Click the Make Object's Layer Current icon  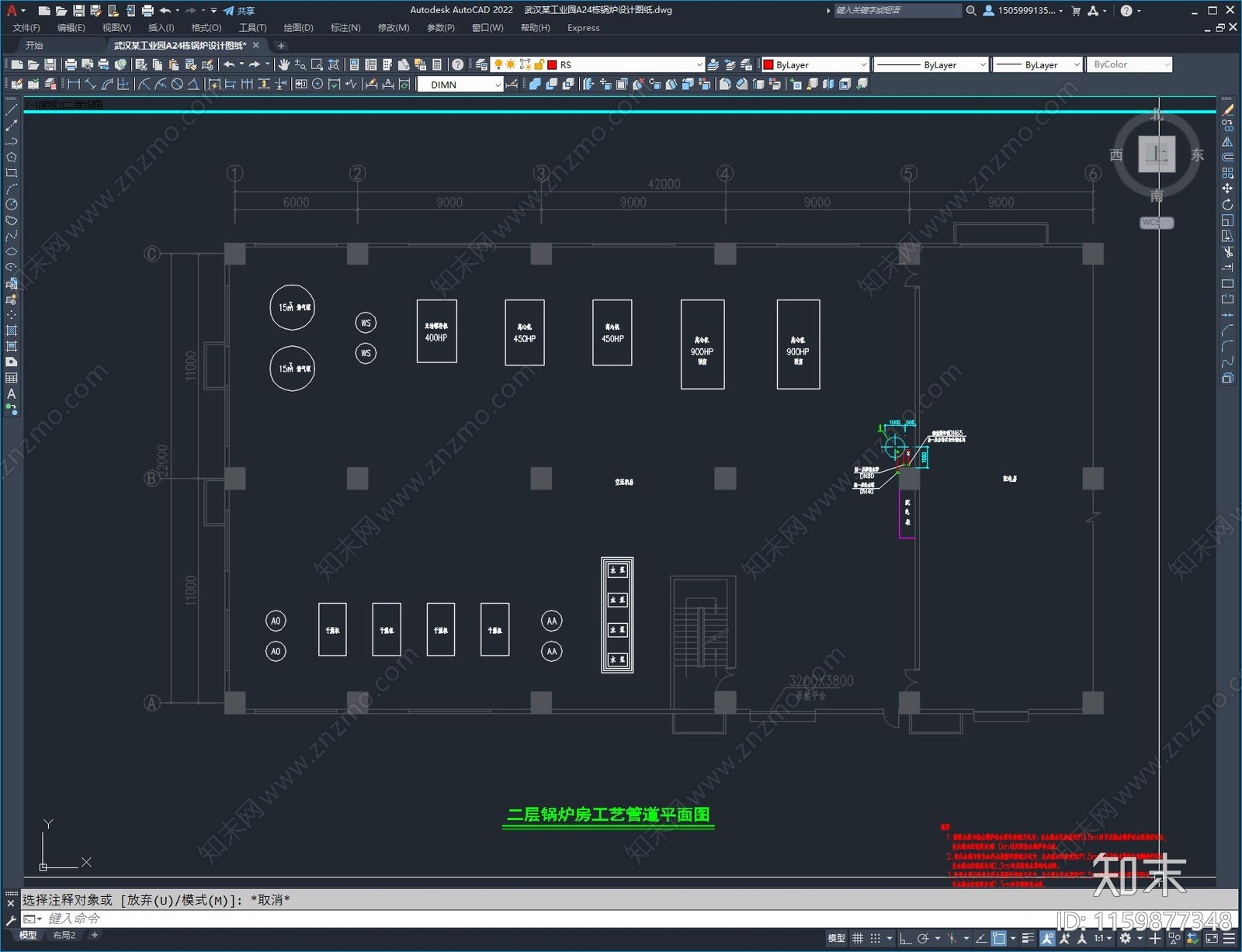coord(713,64)
